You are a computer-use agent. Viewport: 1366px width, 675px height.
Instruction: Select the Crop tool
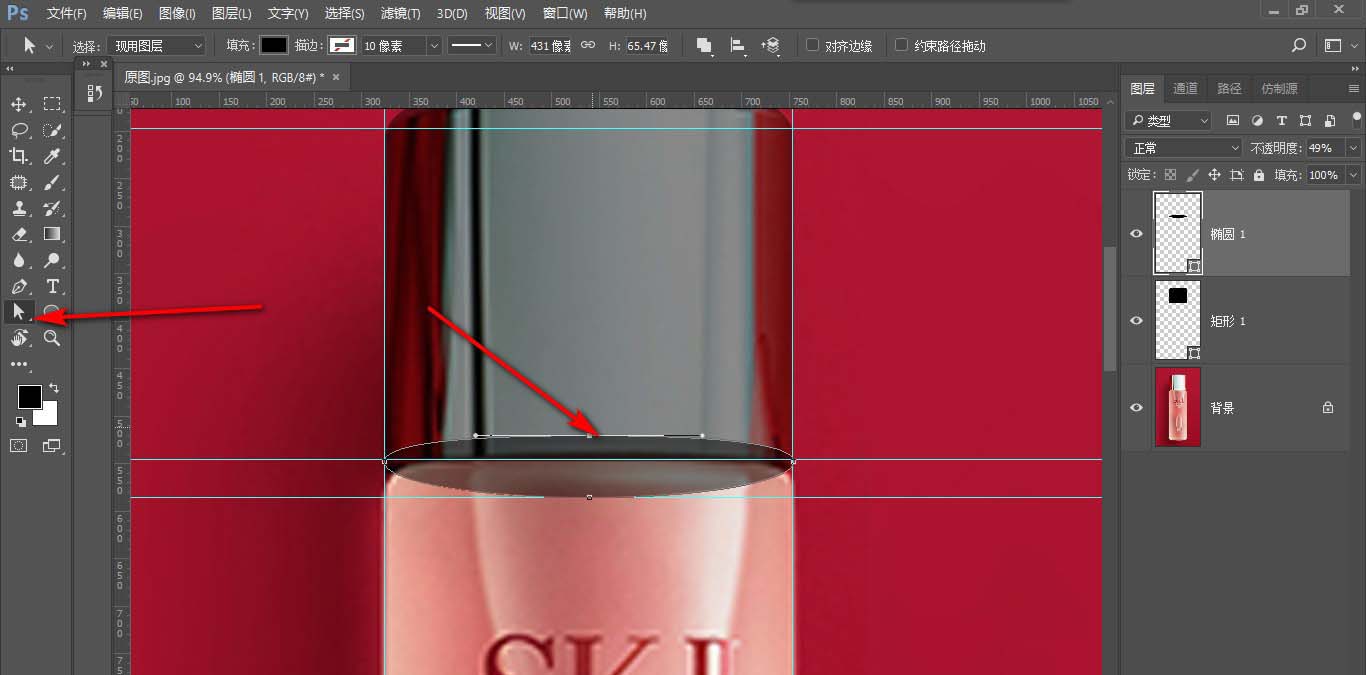coord(18,156)
